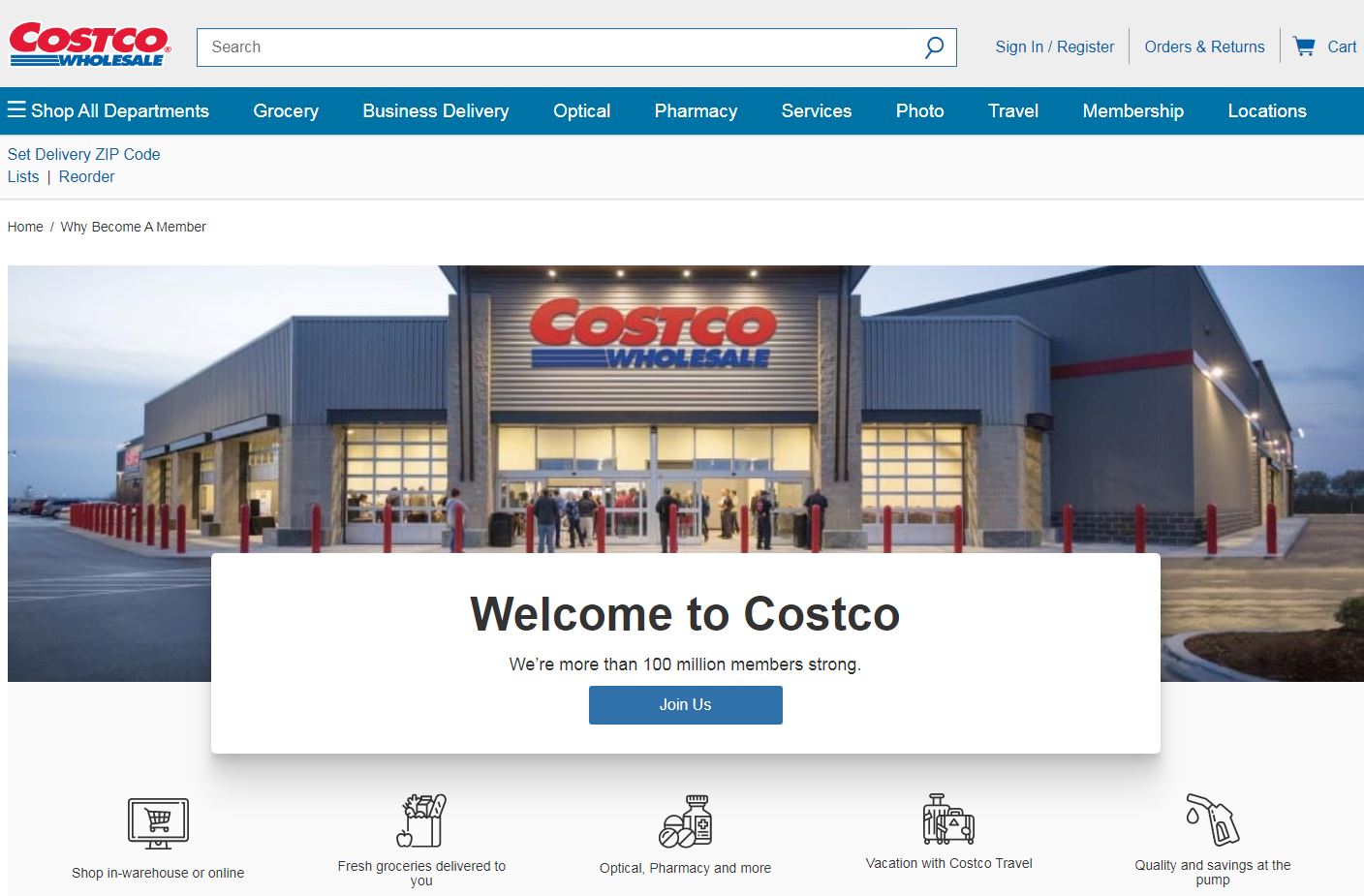
Task: Click the travel luggage icon
Action: (x=948, y=819)
